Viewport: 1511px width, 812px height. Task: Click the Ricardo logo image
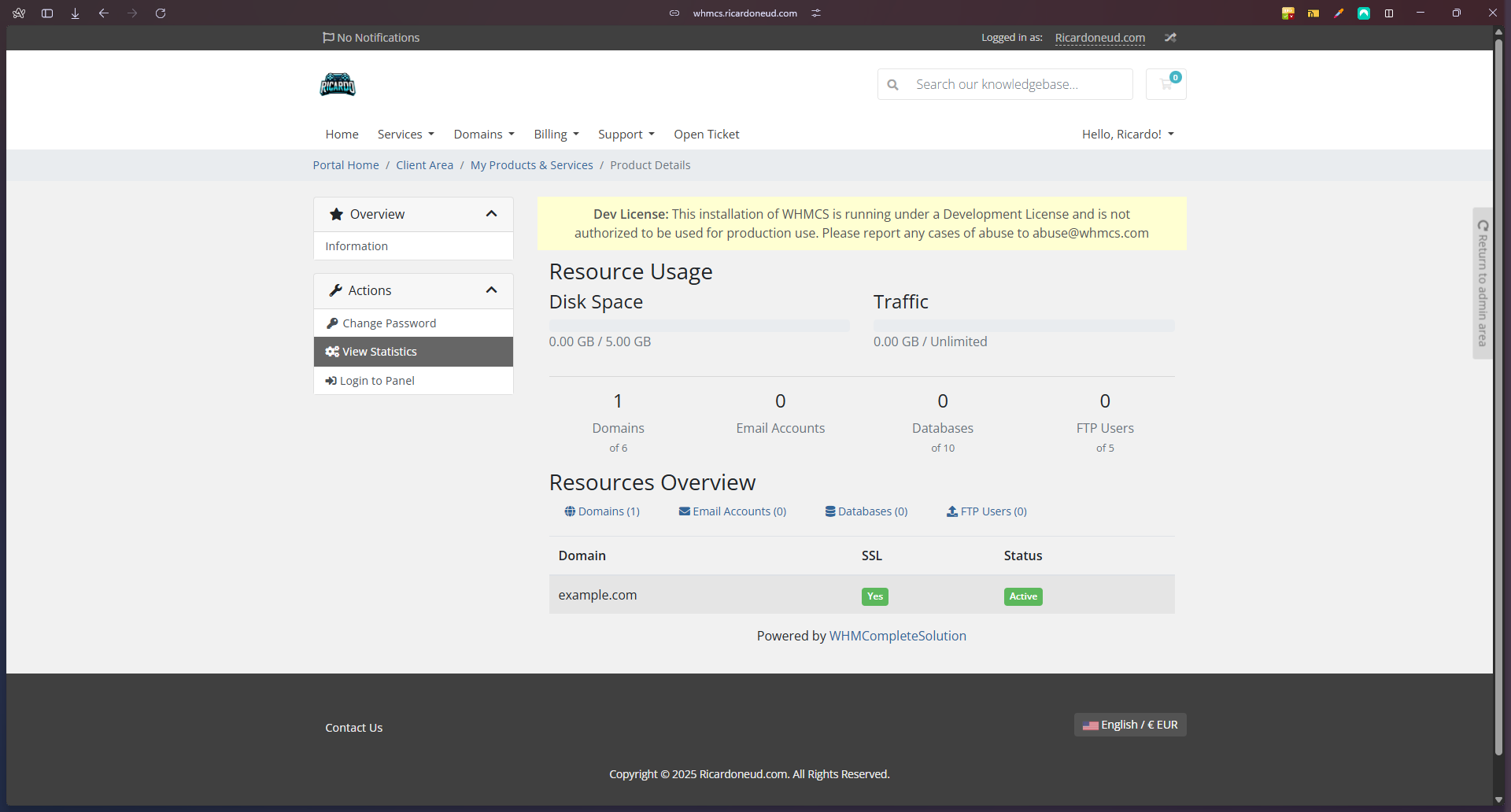pyautogui.click(x=338, y=84)
